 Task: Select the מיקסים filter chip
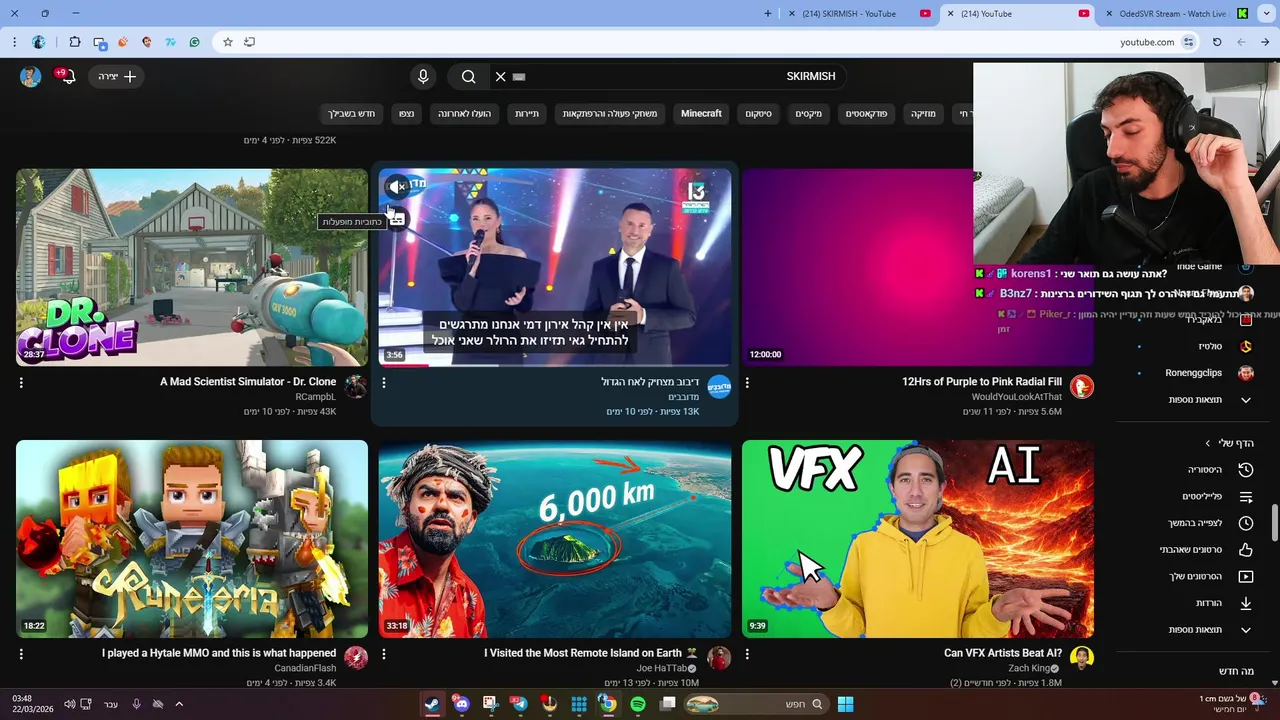(808, 114)
